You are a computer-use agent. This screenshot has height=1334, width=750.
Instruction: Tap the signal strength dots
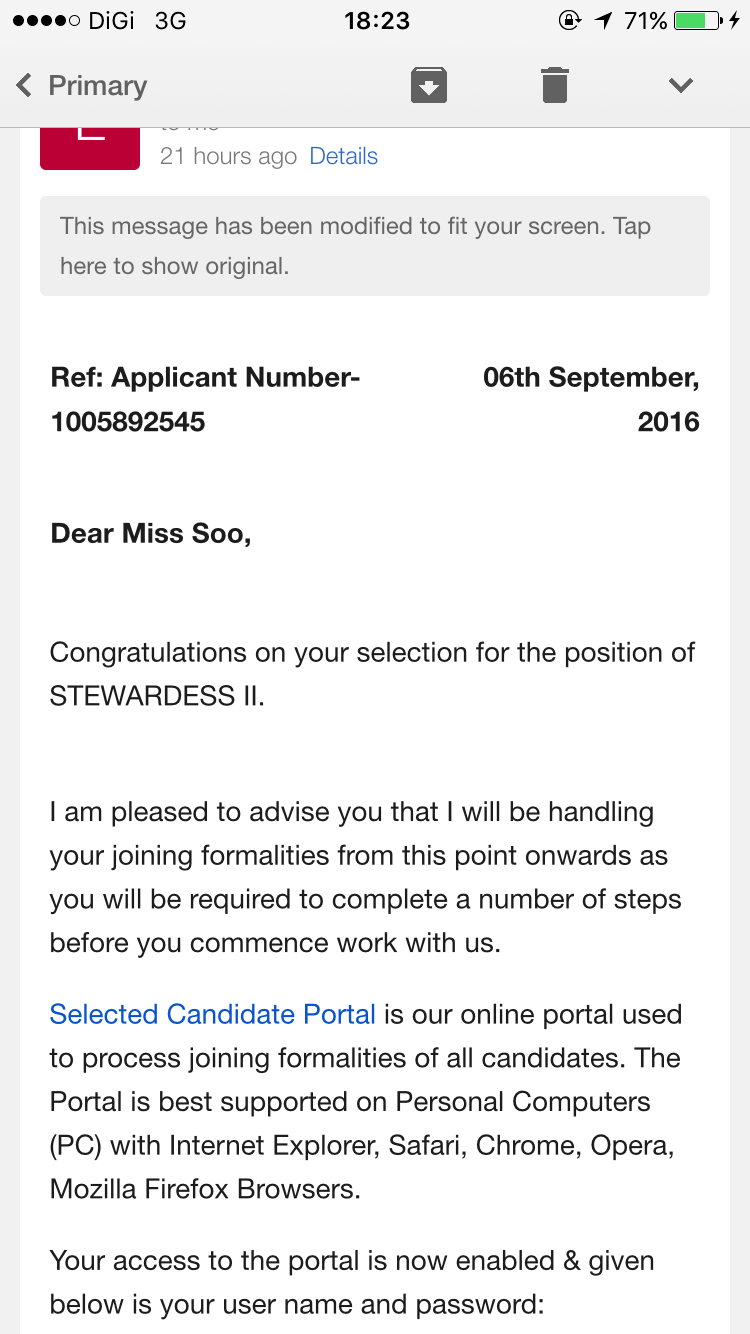click(45, 21)
